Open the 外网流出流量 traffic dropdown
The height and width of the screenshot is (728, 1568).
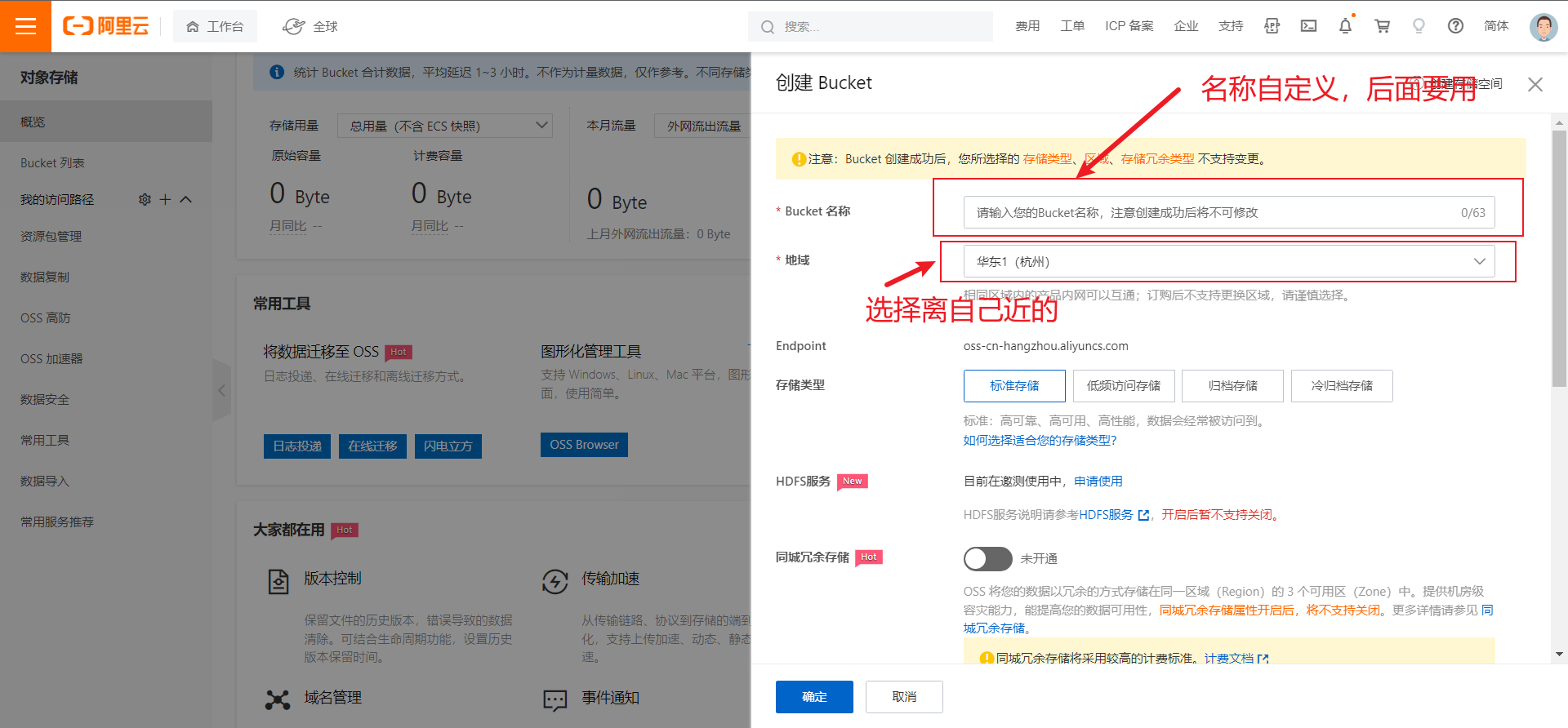pyautogui.click(x=702, y=126)
